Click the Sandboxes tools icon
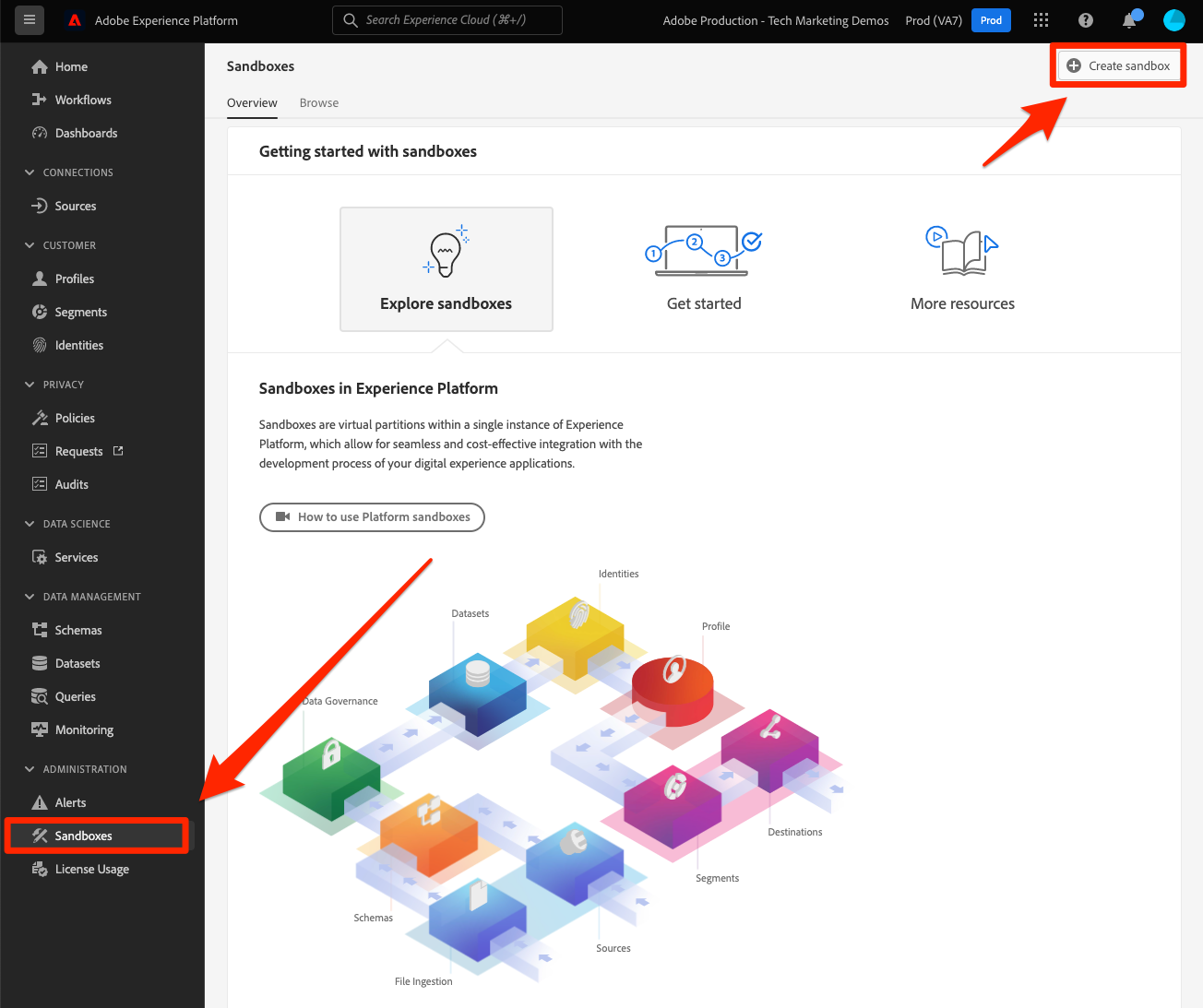This screenshot has height=1008, width=1203. coord(40,836)
